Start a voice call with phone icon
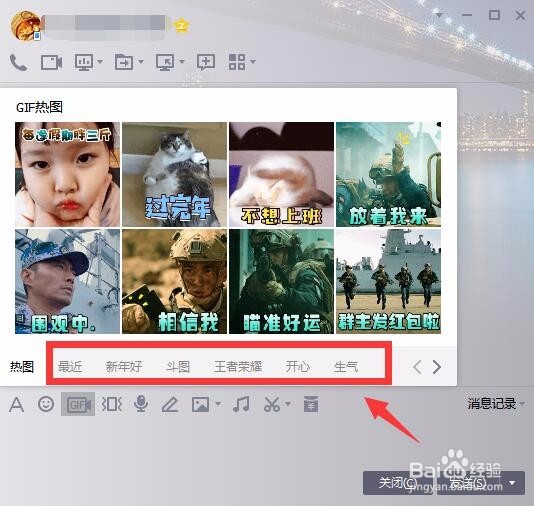Image resolution: width=534 pixels, height=506 pixels. click(x=18, y=63)
